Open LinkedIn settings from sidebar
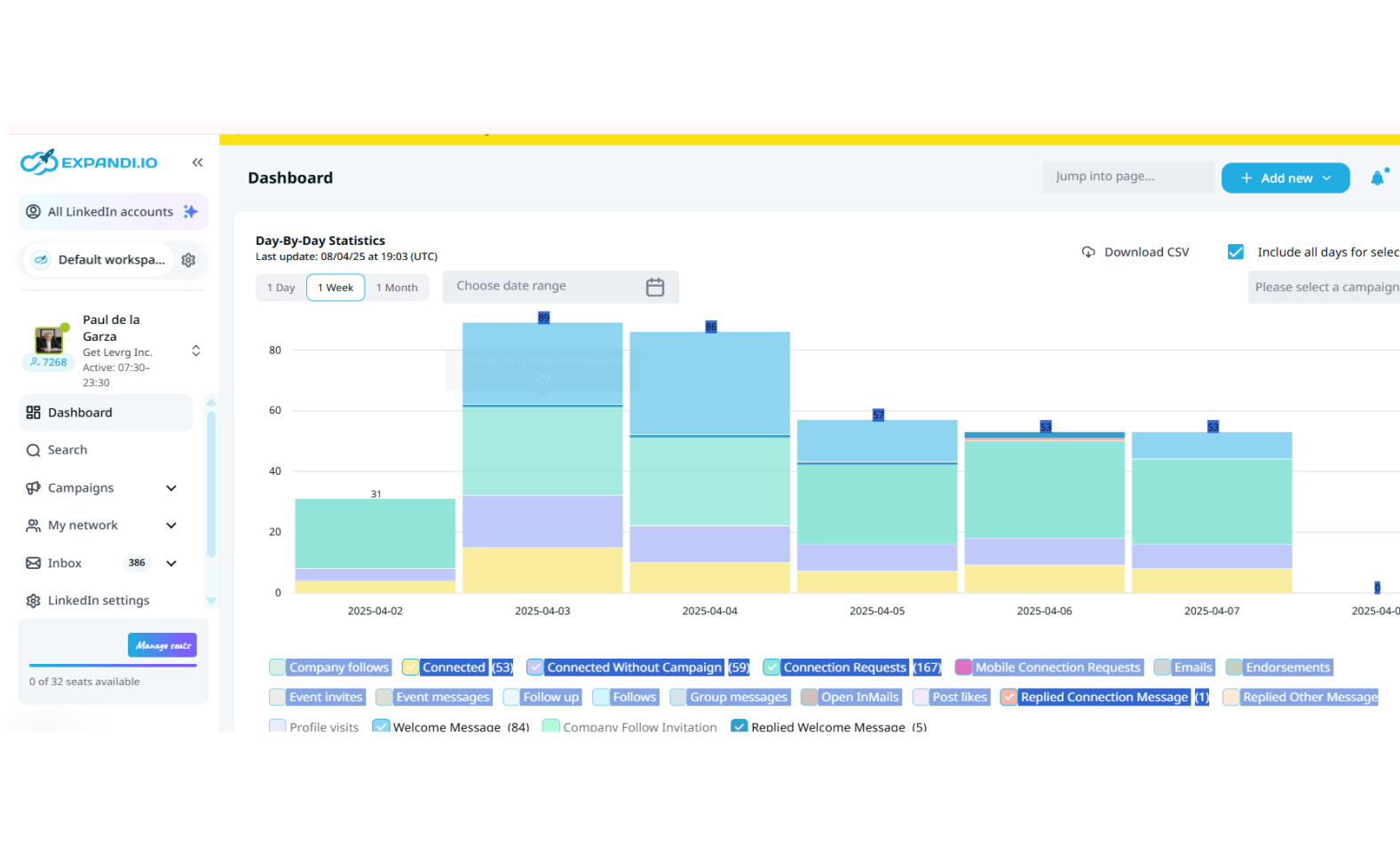This screenshot has width=1400, height=853. click(x=98, y=601)
